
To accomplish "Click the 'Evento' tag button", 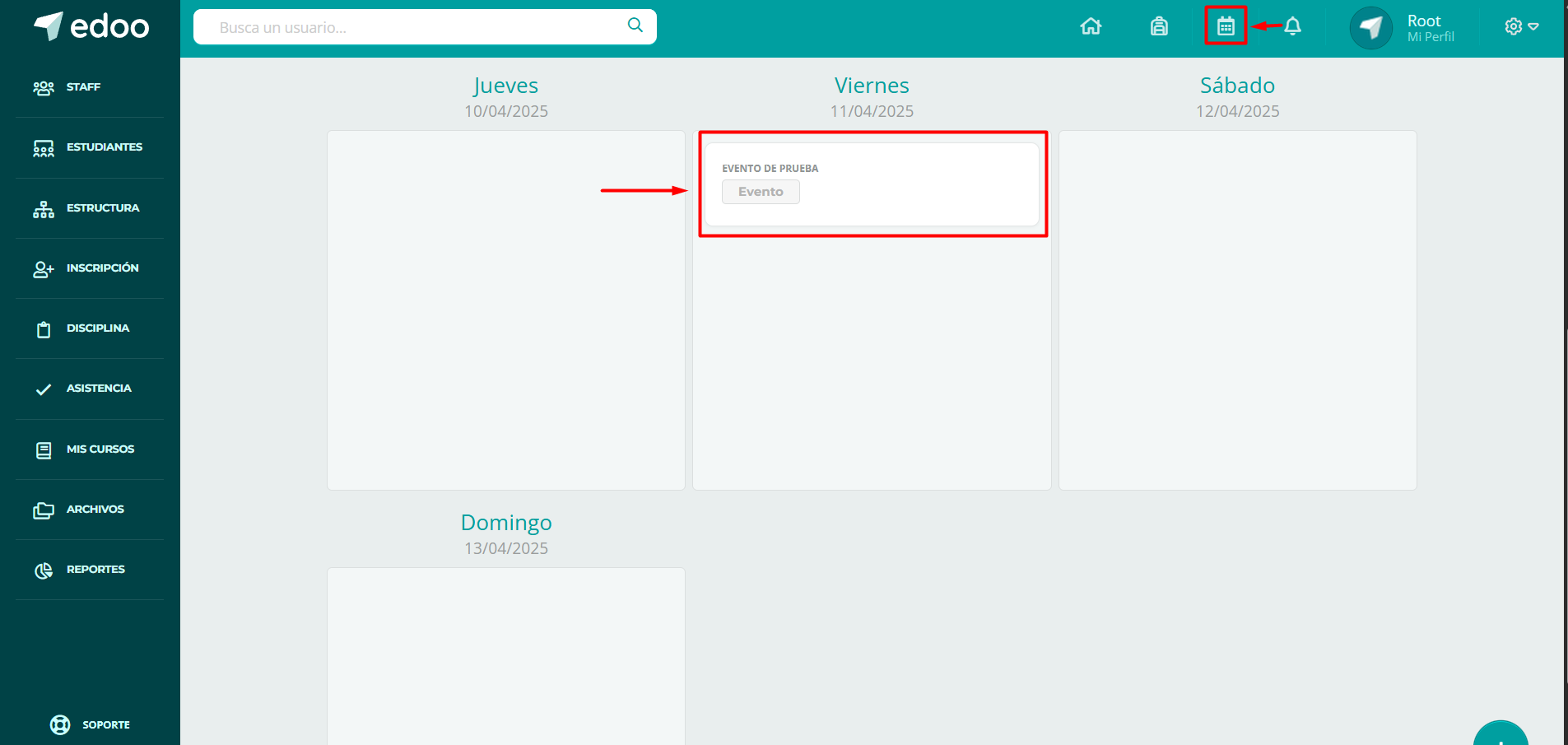I will tap(761, 192).
